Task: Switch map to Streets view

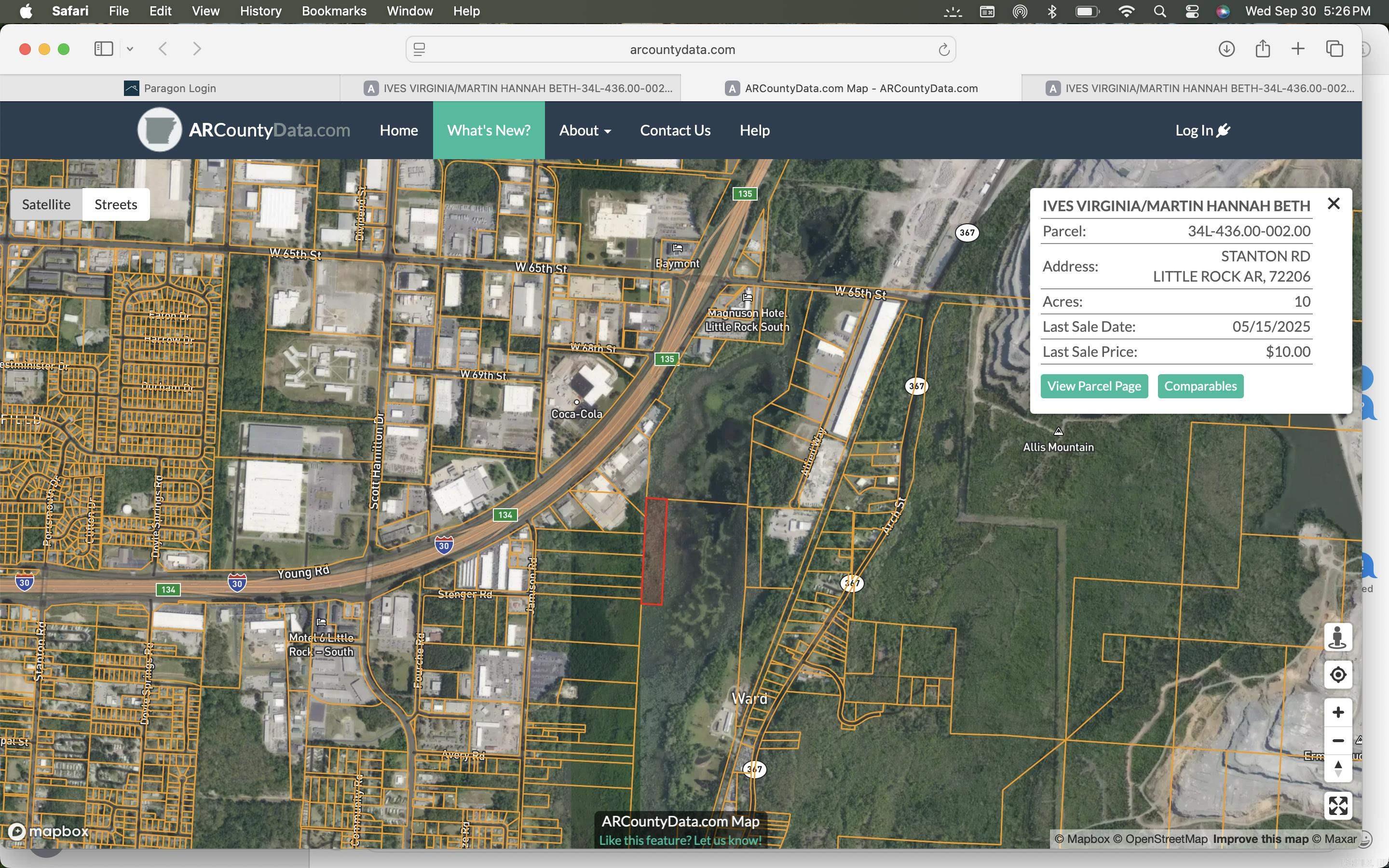Action: pos(116,204)
